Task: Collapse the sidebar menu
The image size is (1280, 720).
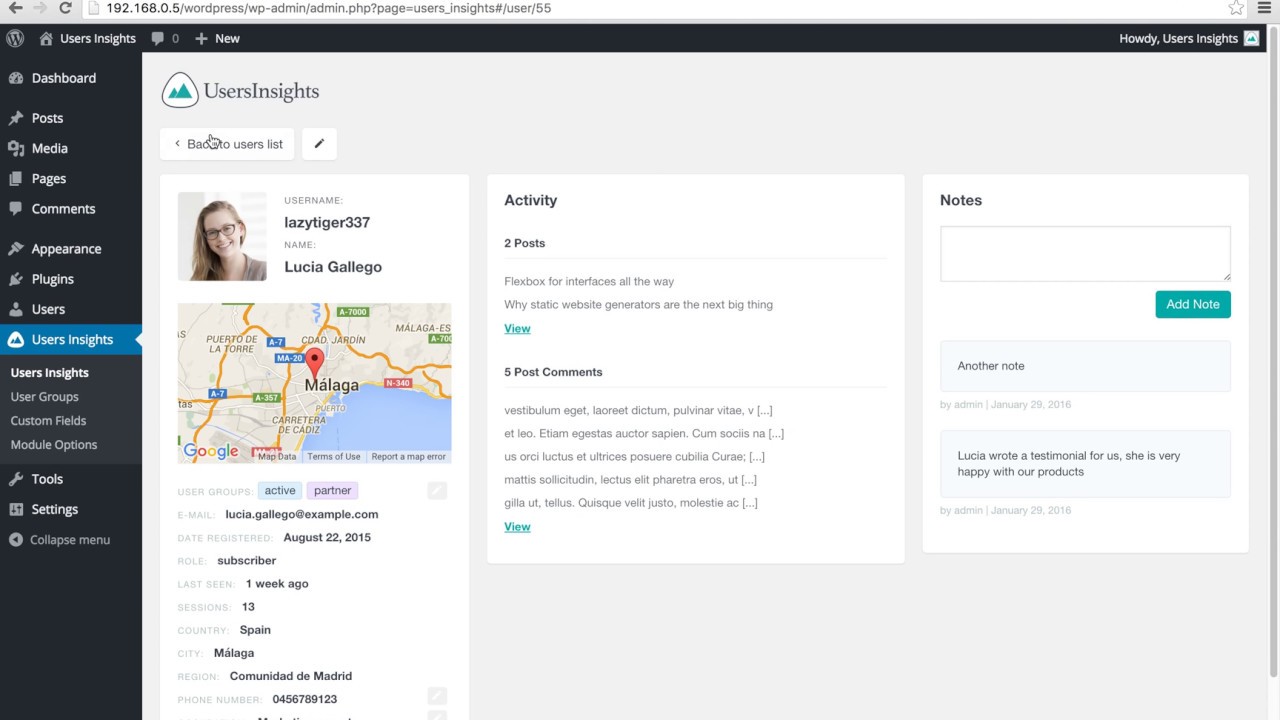Action: click(71, 540)
